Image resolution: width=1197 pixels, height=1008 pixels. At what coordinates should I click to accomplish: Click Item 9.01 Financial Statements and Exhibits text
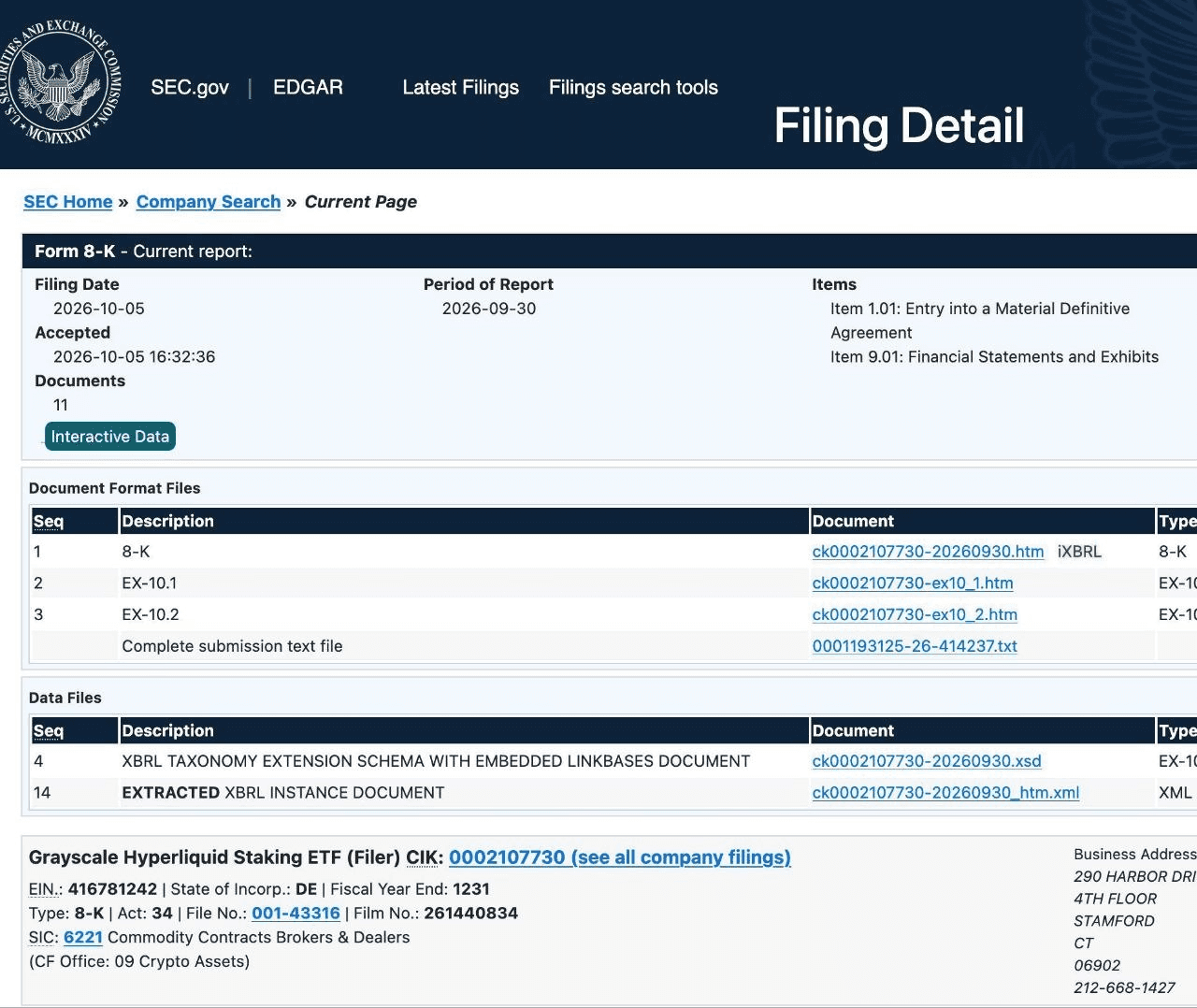(994, 357)
